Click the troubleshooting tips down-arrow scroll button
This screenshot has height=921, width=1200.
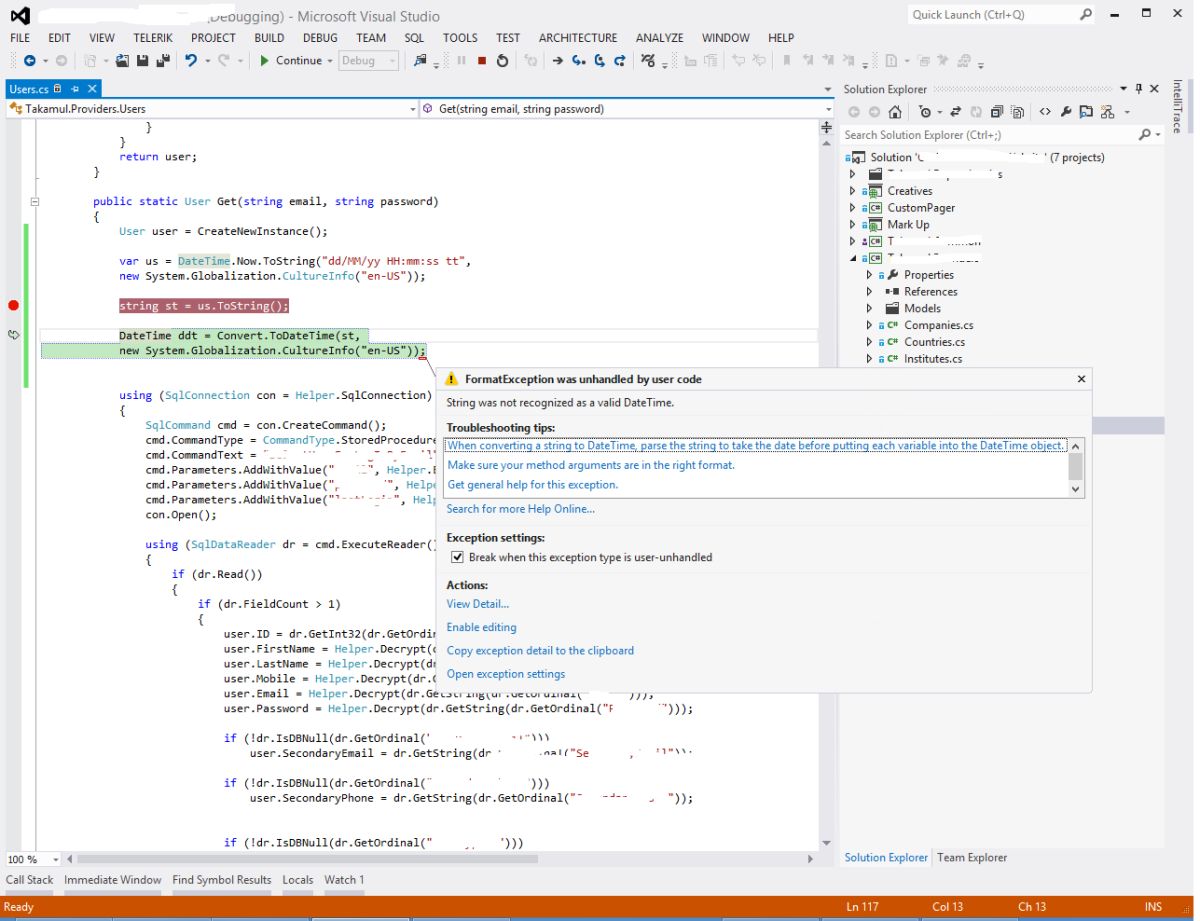tap(1076, 489)
